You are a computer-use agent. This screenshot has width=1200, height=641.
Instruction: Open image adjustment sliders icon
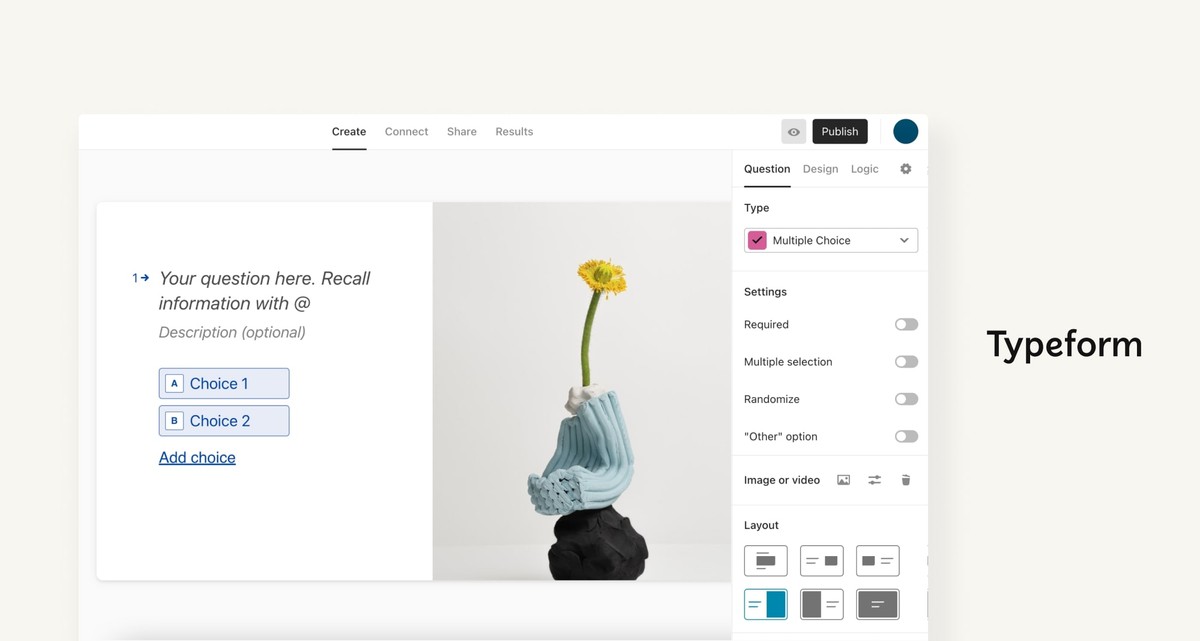click(x=875, y=480)
